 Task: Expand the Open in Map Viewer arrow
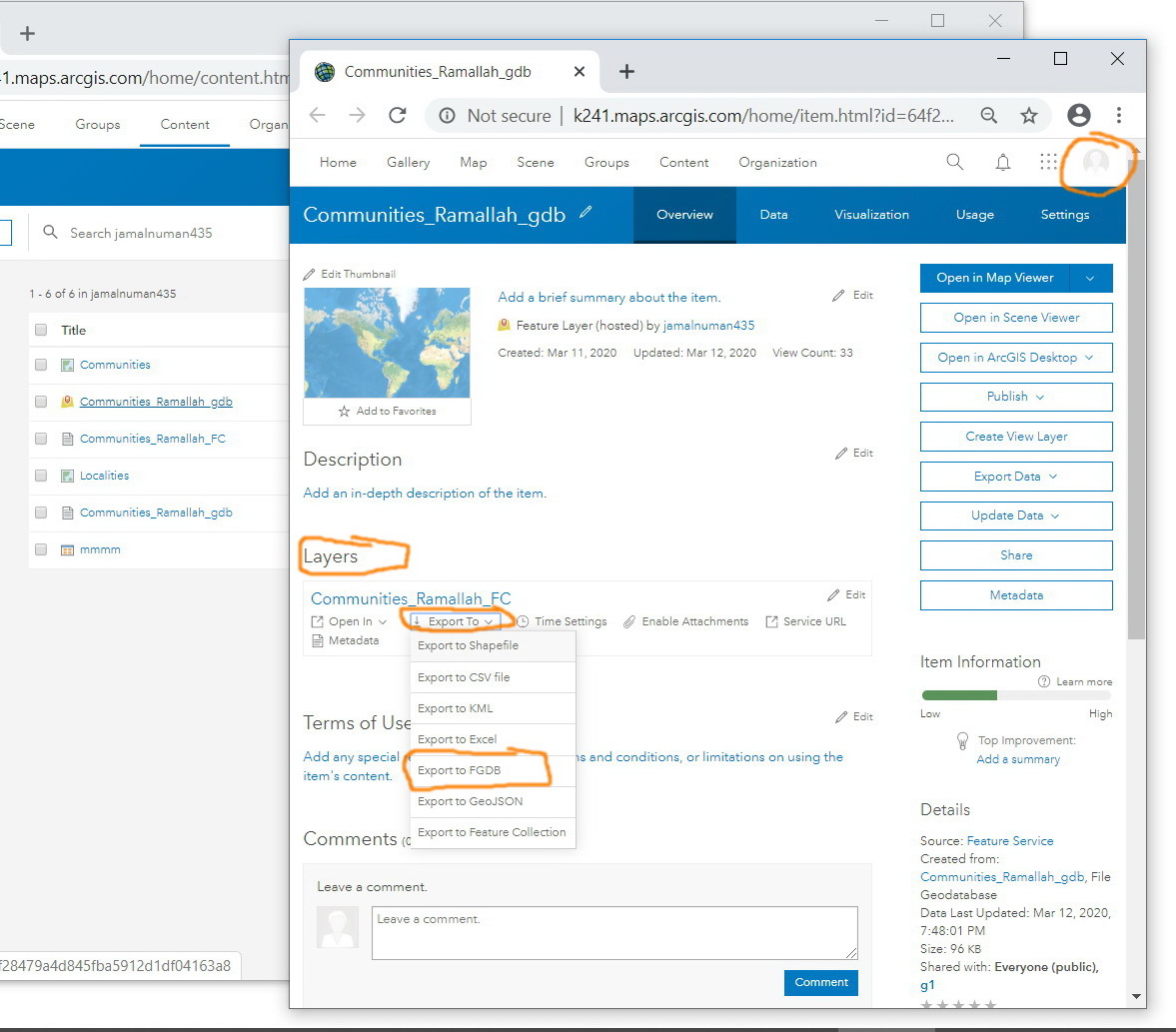tap(1090, 279)
